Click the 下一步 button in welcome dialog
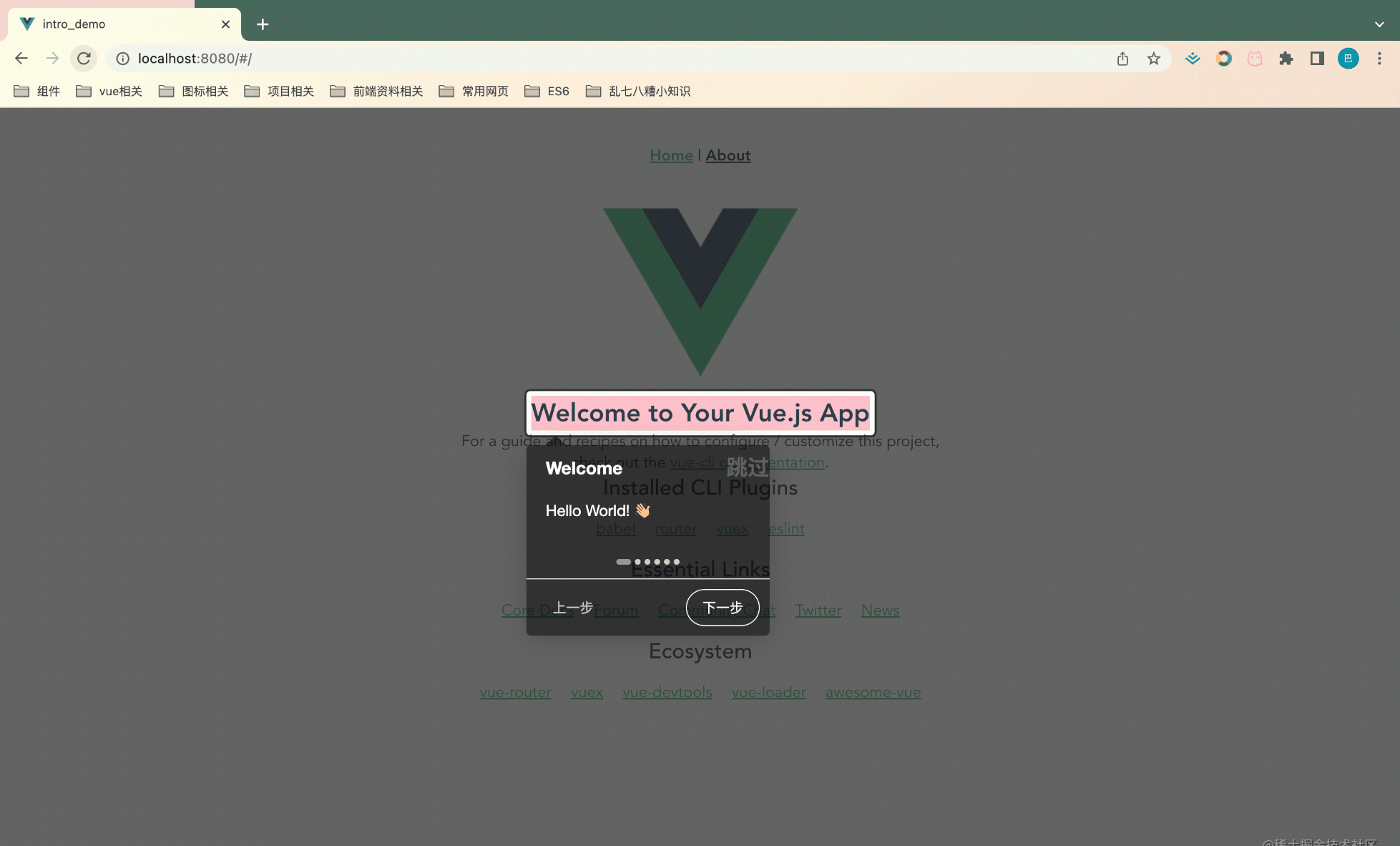Image resolution: width=1400 pixels, height=846 pixels. pyautogui.click(x=723, y=607)
